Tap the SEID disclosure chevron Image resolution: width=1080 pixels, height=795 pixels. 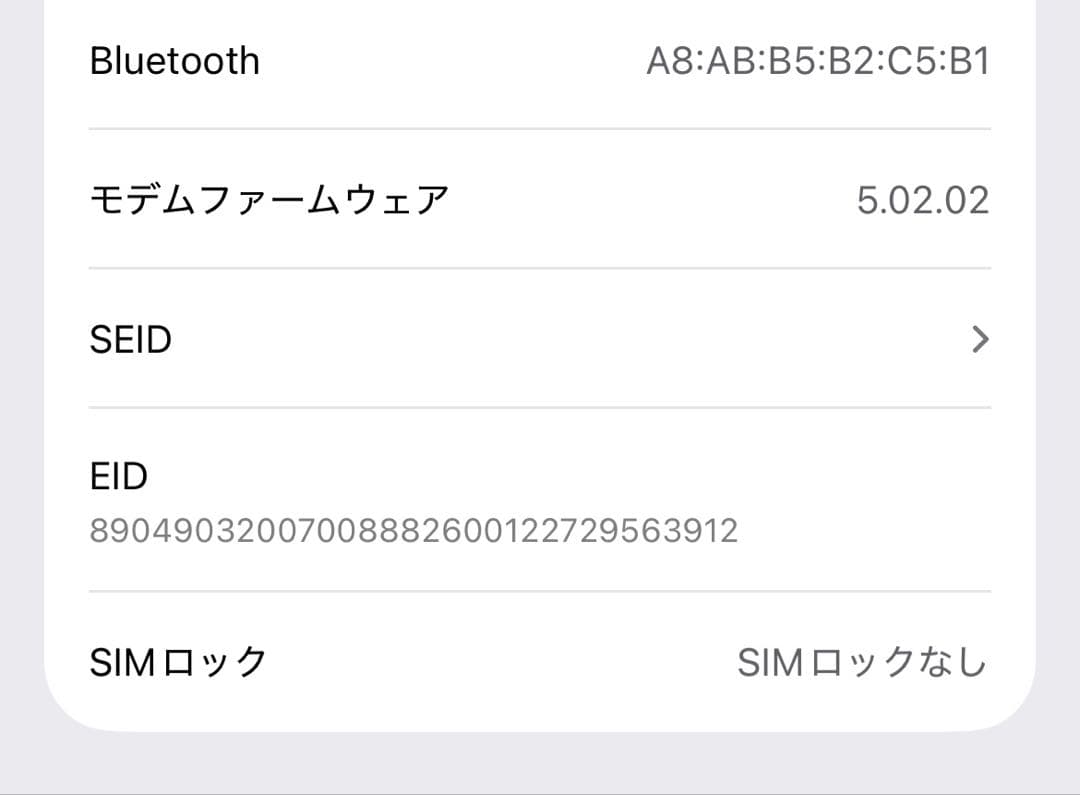point(979,340)
